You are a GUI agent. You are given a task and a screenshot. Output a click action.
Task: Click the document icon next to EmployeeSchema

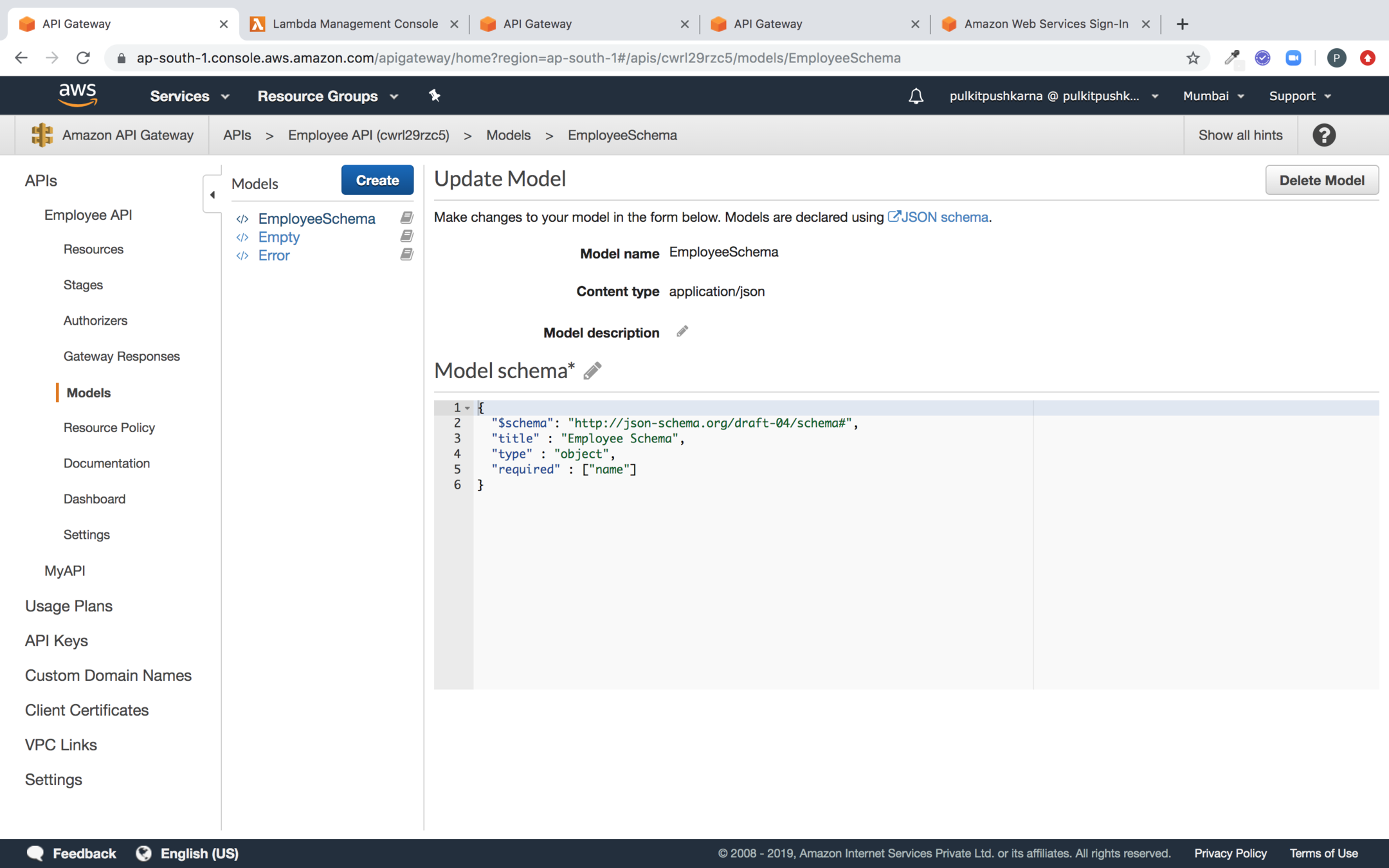point(406,218)
